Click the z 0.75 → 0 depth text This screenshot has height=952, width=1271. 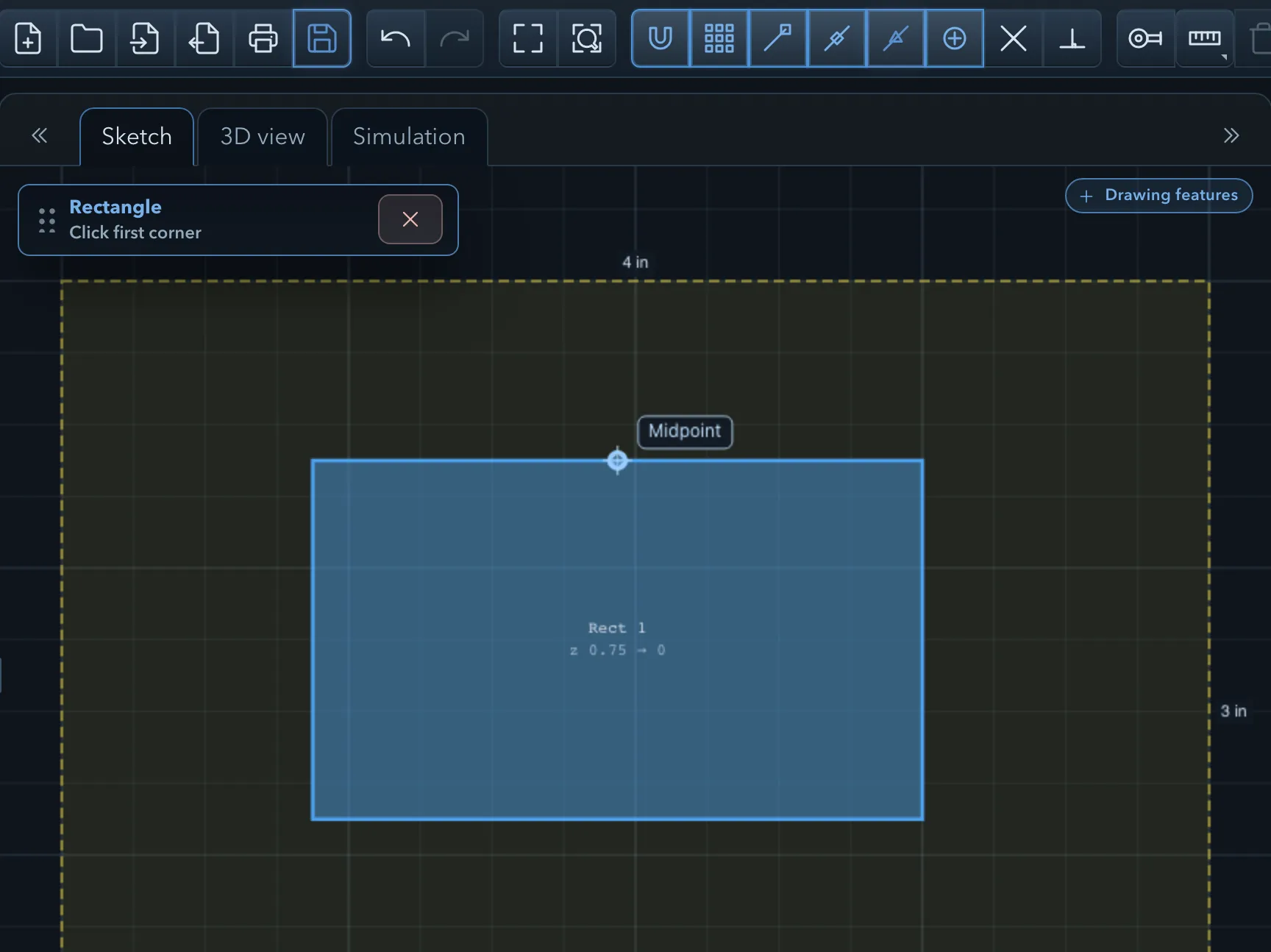click(x=618, y=650)
